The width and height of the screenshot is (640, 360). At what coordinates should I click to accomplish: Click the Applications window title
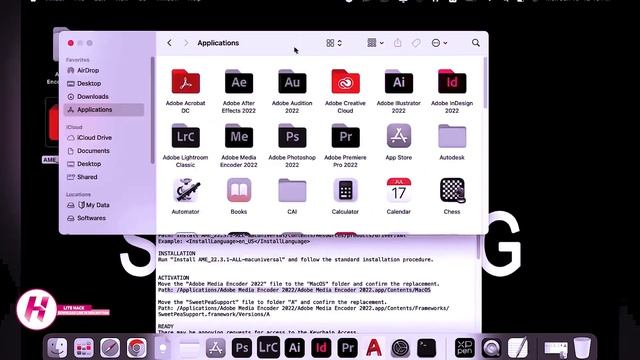(x=218, y=43)
